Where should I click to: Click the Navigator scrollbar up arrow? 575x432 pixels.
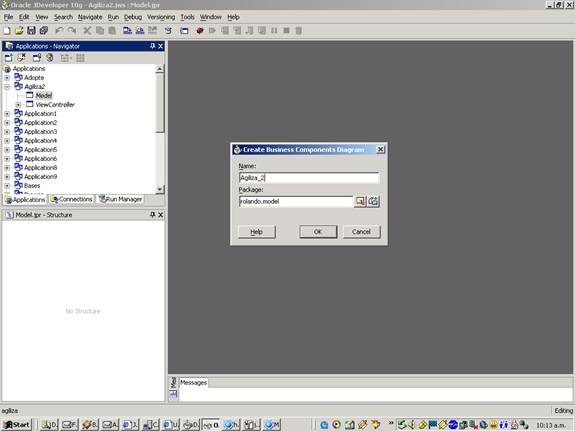tap(160, 69)
